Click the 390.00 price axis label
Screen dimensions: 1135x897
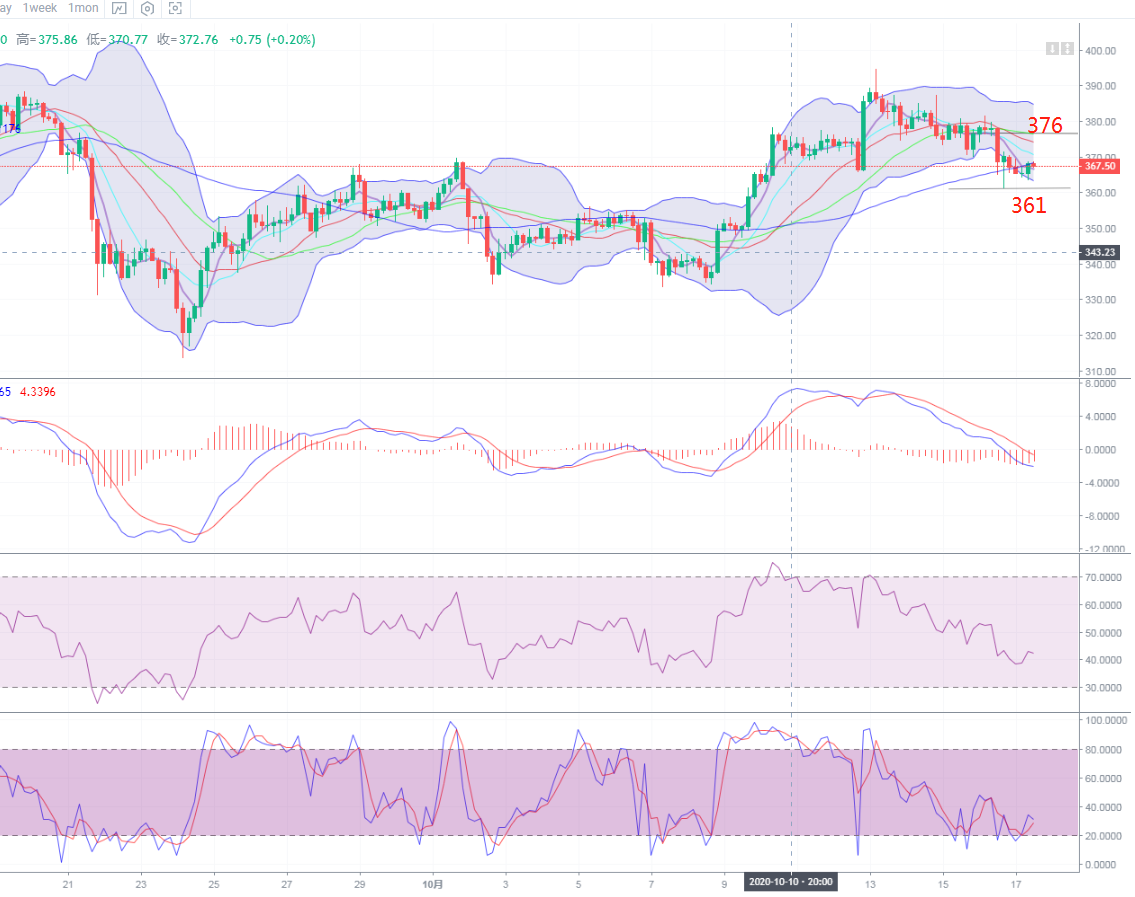pos(1100,86)
